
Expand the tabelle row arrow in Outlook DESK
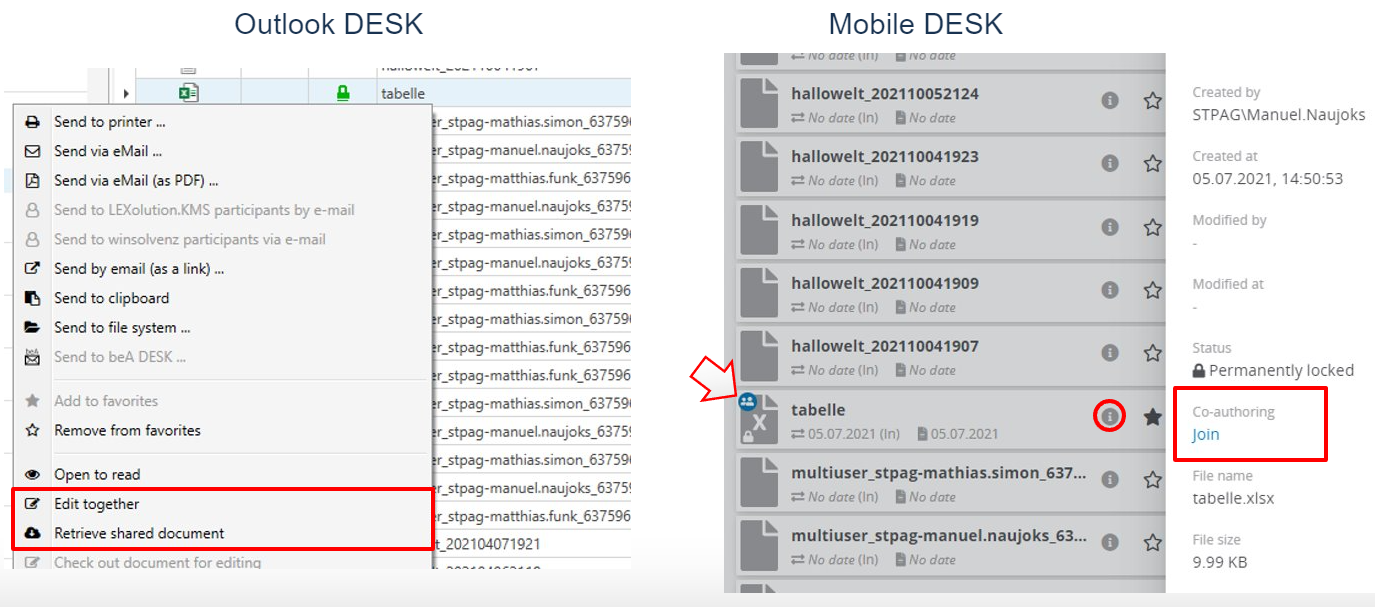click(x=126, y=94)
